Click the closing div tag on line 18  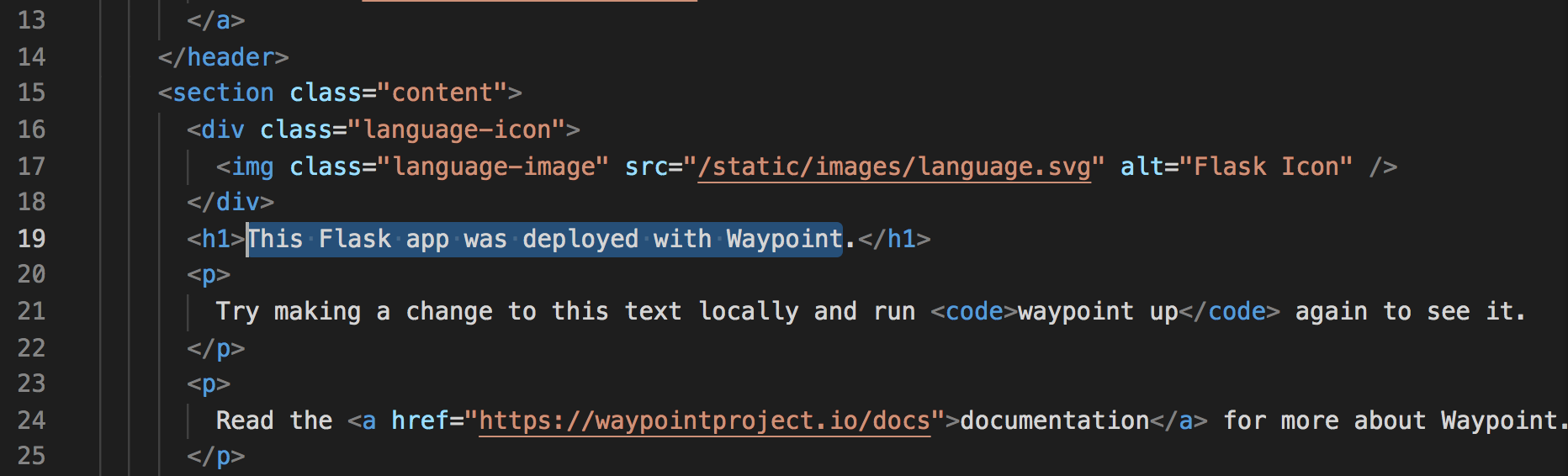click(x=230, y=202)
